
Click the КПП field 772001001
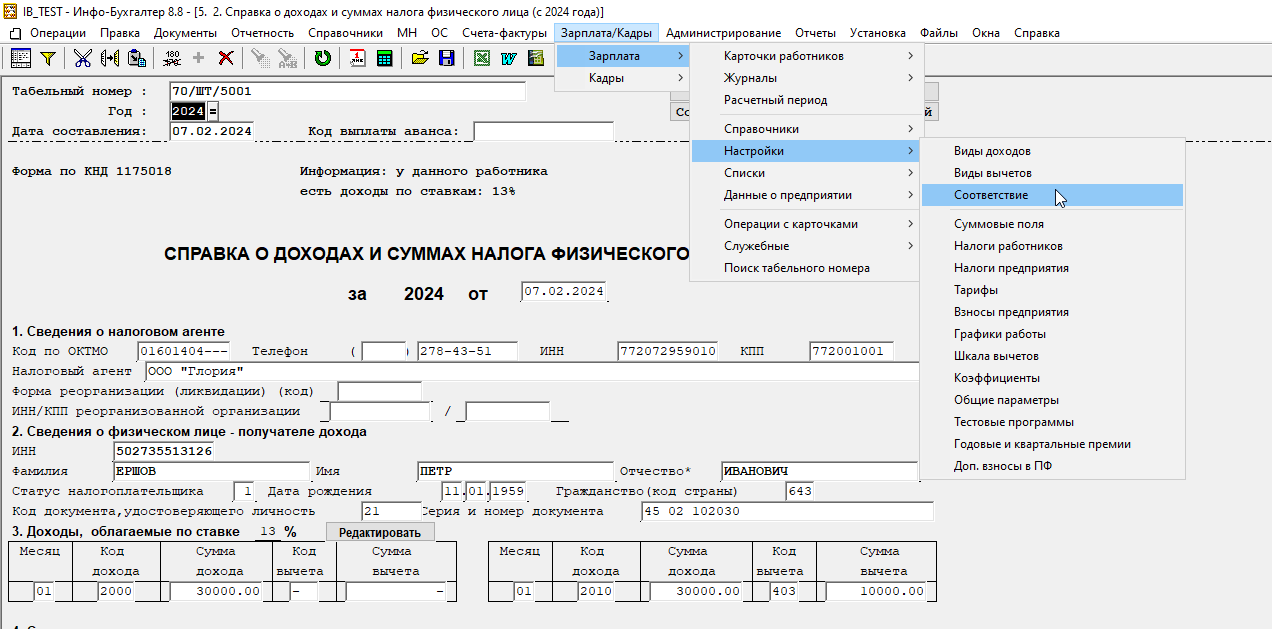[851, 351]
